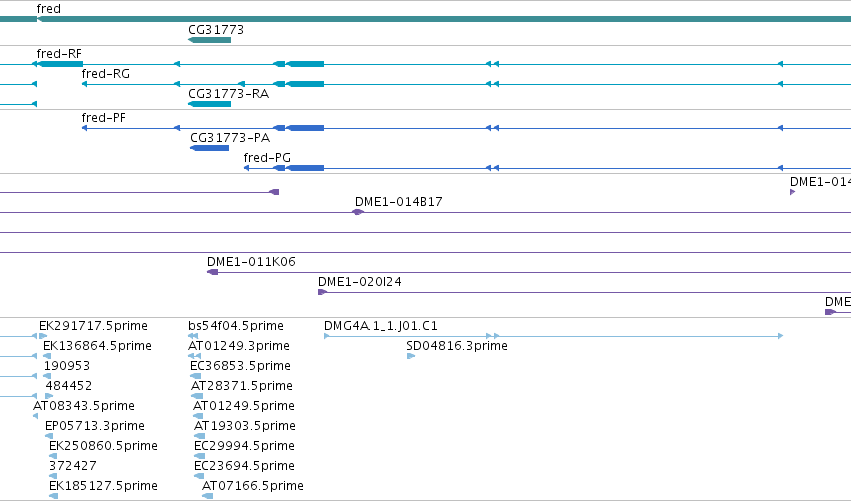Click the fred-PF protein label

104,118
